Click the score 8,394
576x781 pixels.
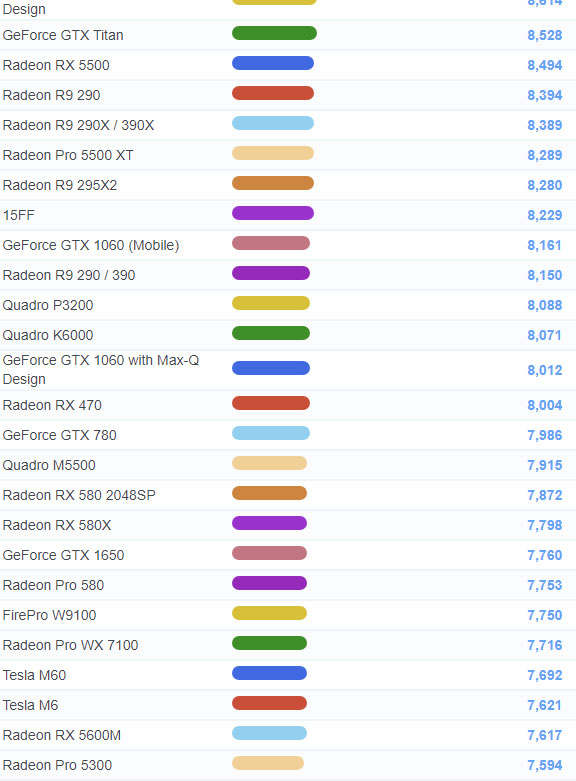(545, 95)
